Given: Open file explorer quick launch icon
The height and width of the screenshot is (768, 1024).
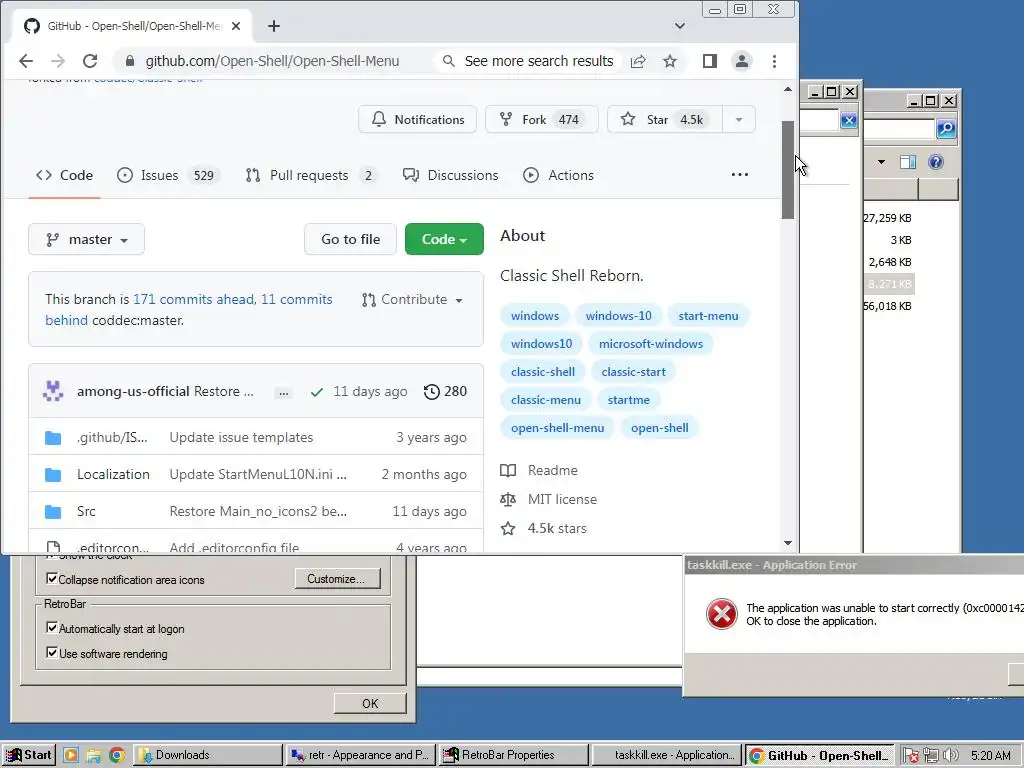Looking at the screenshot, I should point(94,756).
